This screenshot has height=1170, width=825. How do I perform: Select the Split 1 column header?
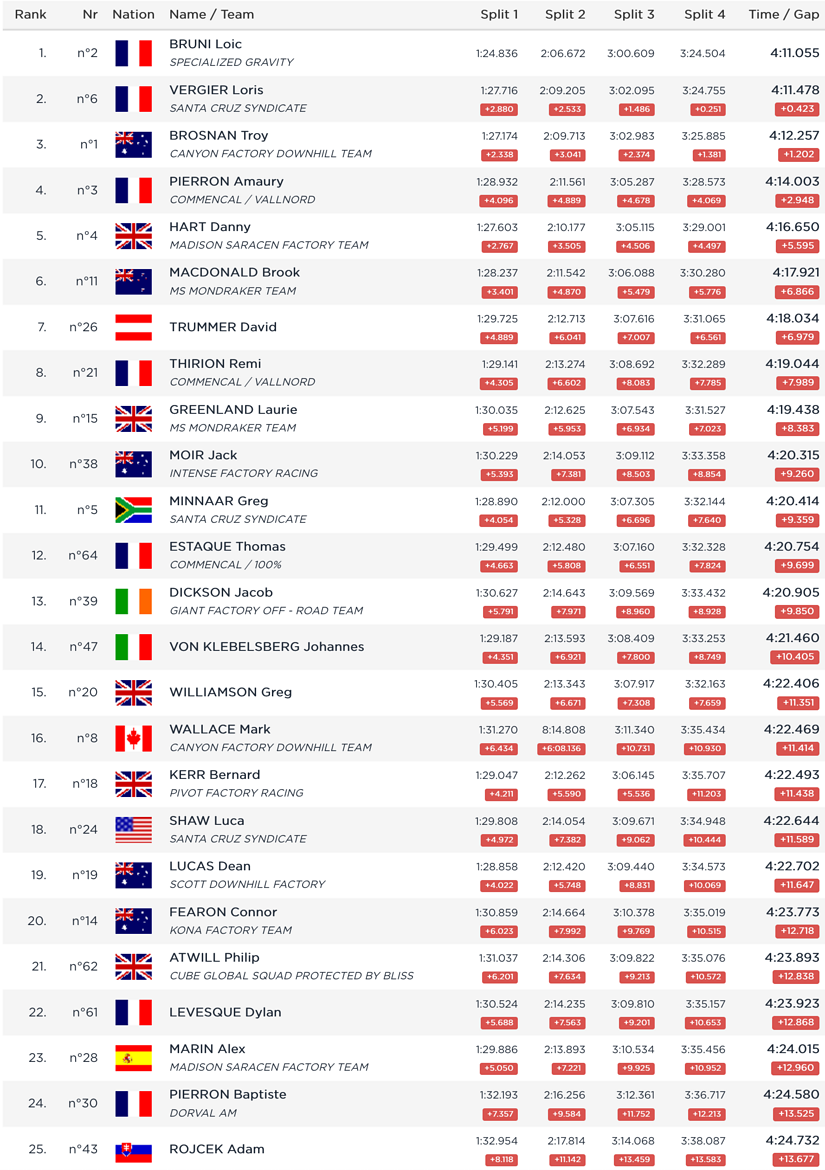[499, 14]
